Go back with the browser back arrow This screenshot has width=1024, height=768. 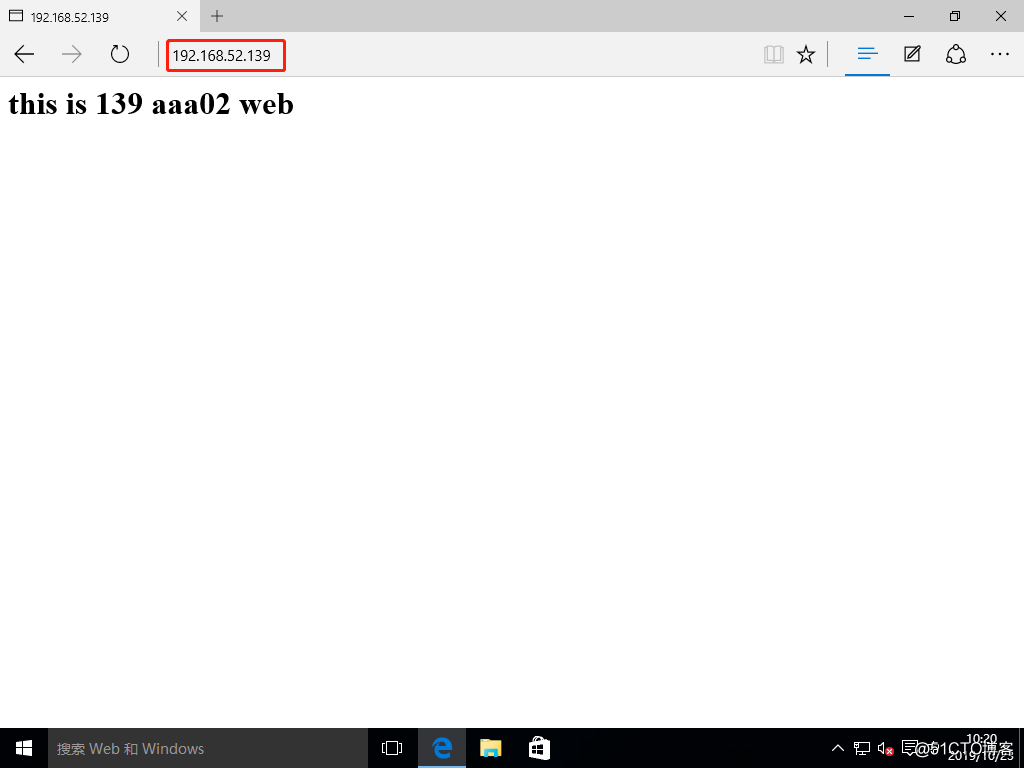coord(24,54)
